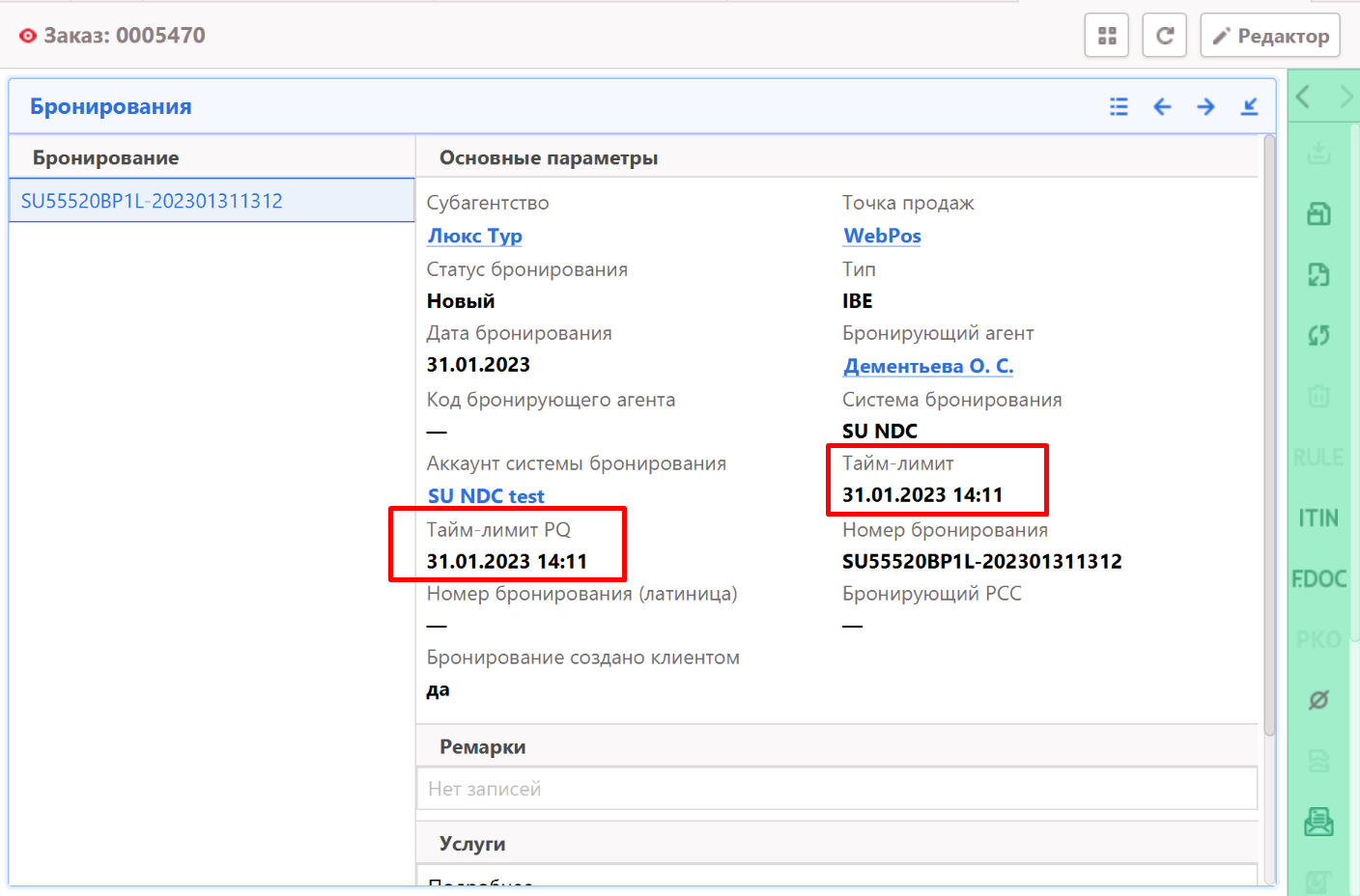Select booking SU55520BP1L-202301311312 in the list
The image size is (1360, 896).
click(x=152, y=201)
